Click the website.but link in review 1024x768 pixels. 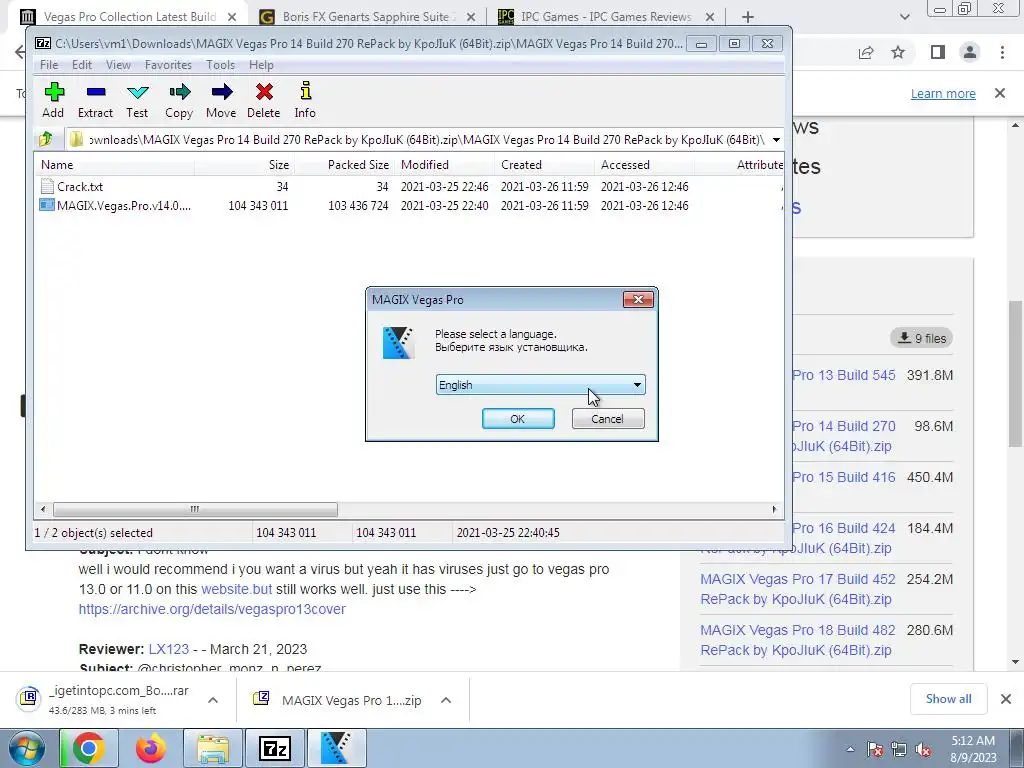pos(236,588)
